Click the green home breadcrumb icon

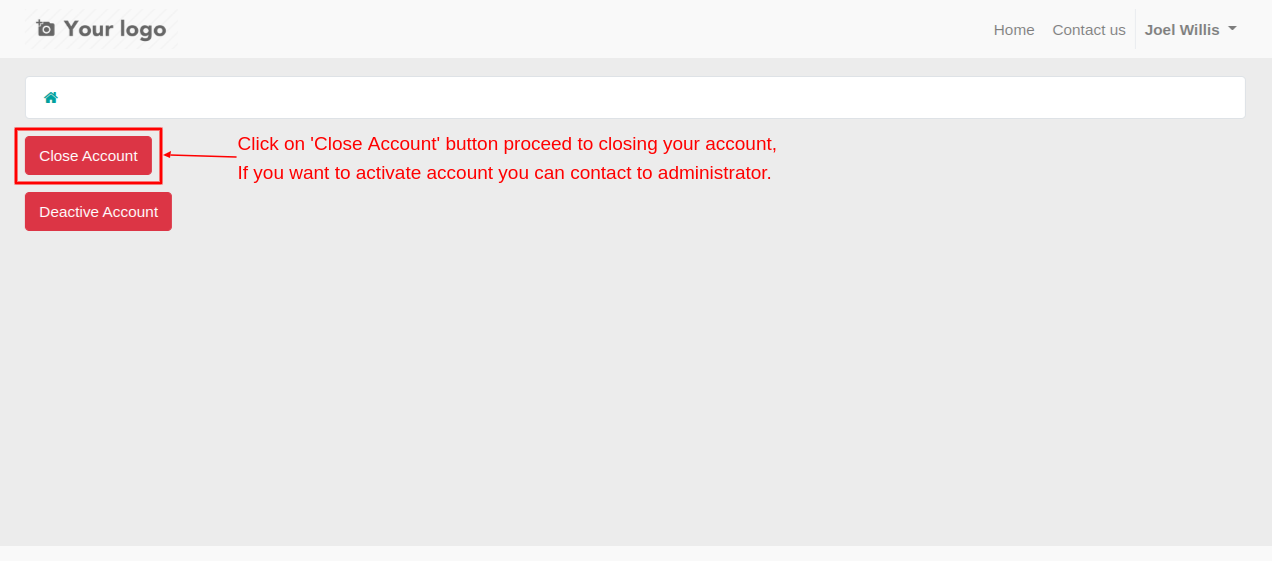(51, 98)
